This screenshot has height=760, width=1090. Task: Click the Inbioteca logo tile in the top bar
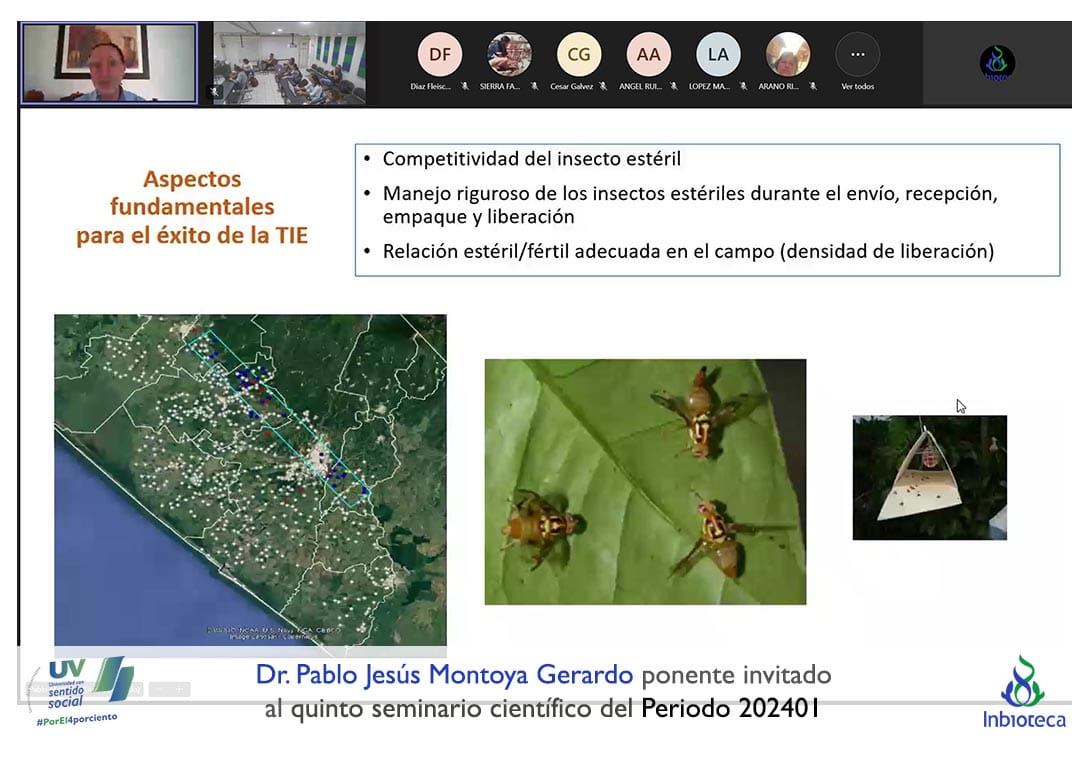point(997,63)
